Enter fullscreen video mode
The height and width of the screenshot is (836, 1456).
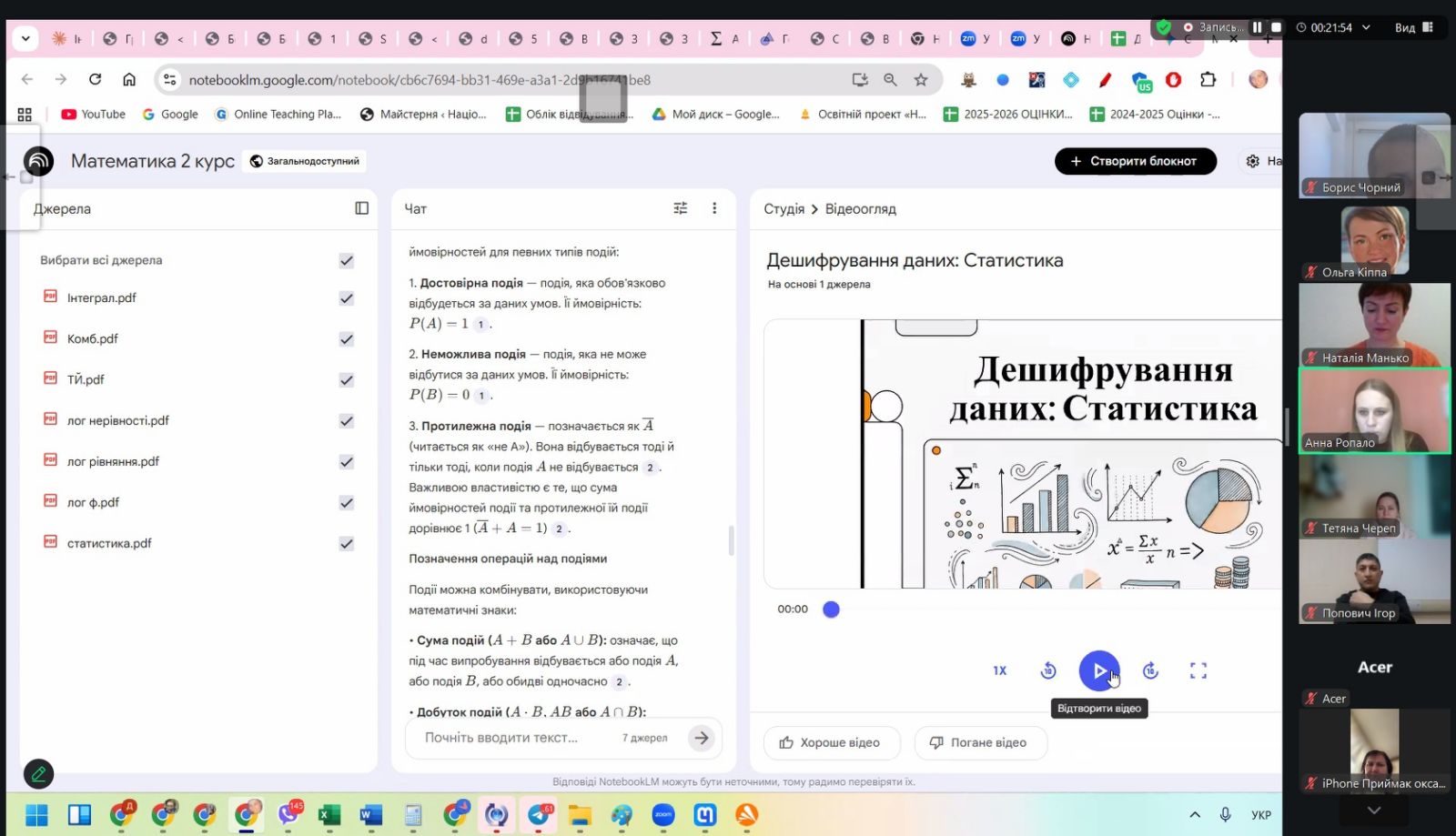coord(1198,670)
